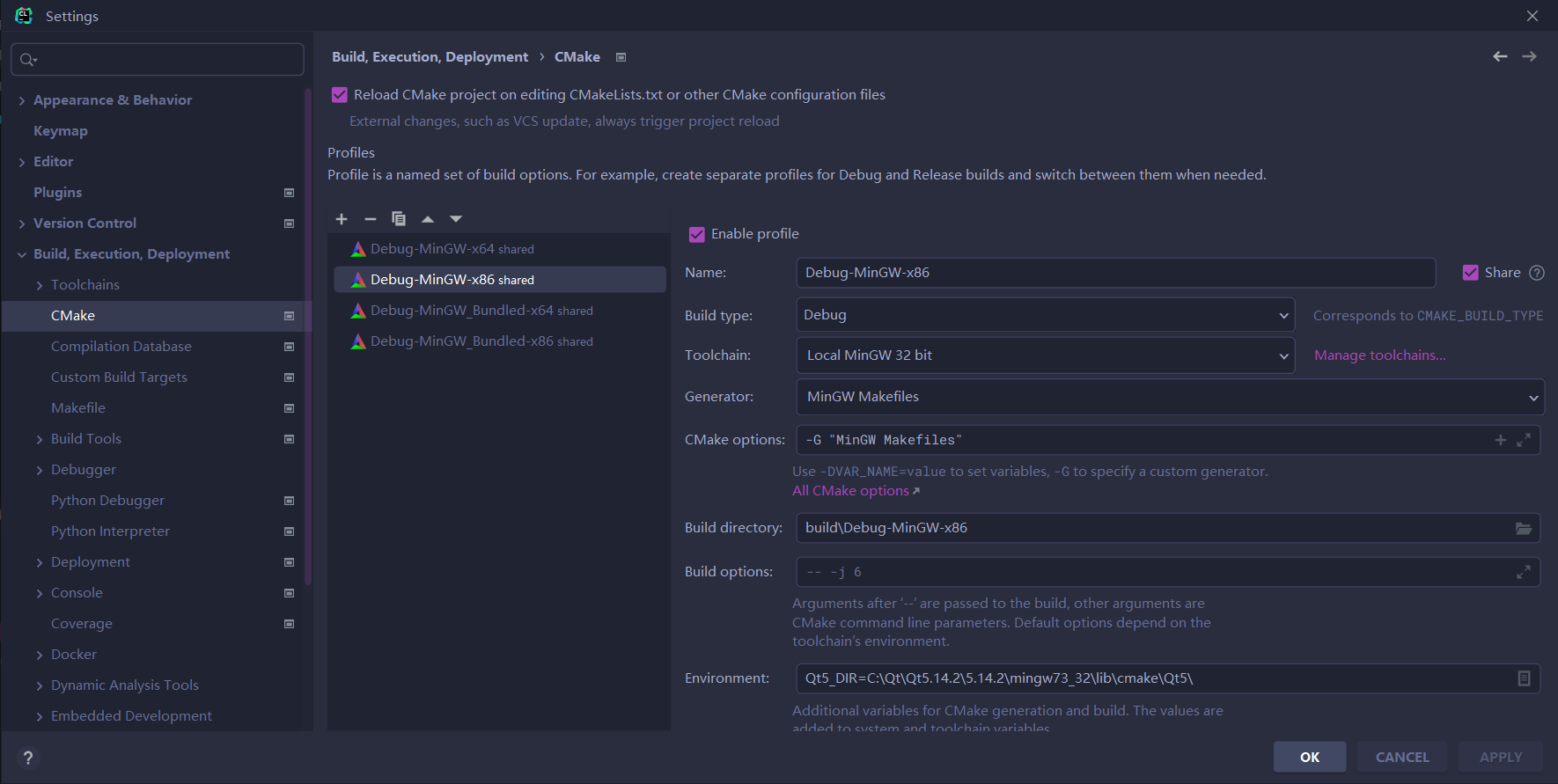
Task: Expand the Version Control section
Action: 22,224
